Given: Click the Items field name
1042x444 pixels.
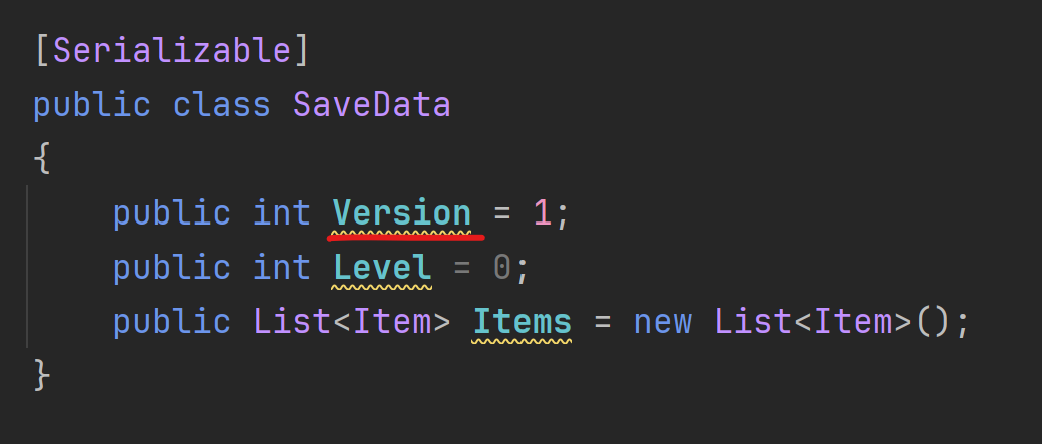Looking at the screenshot, I should (522, 322).
